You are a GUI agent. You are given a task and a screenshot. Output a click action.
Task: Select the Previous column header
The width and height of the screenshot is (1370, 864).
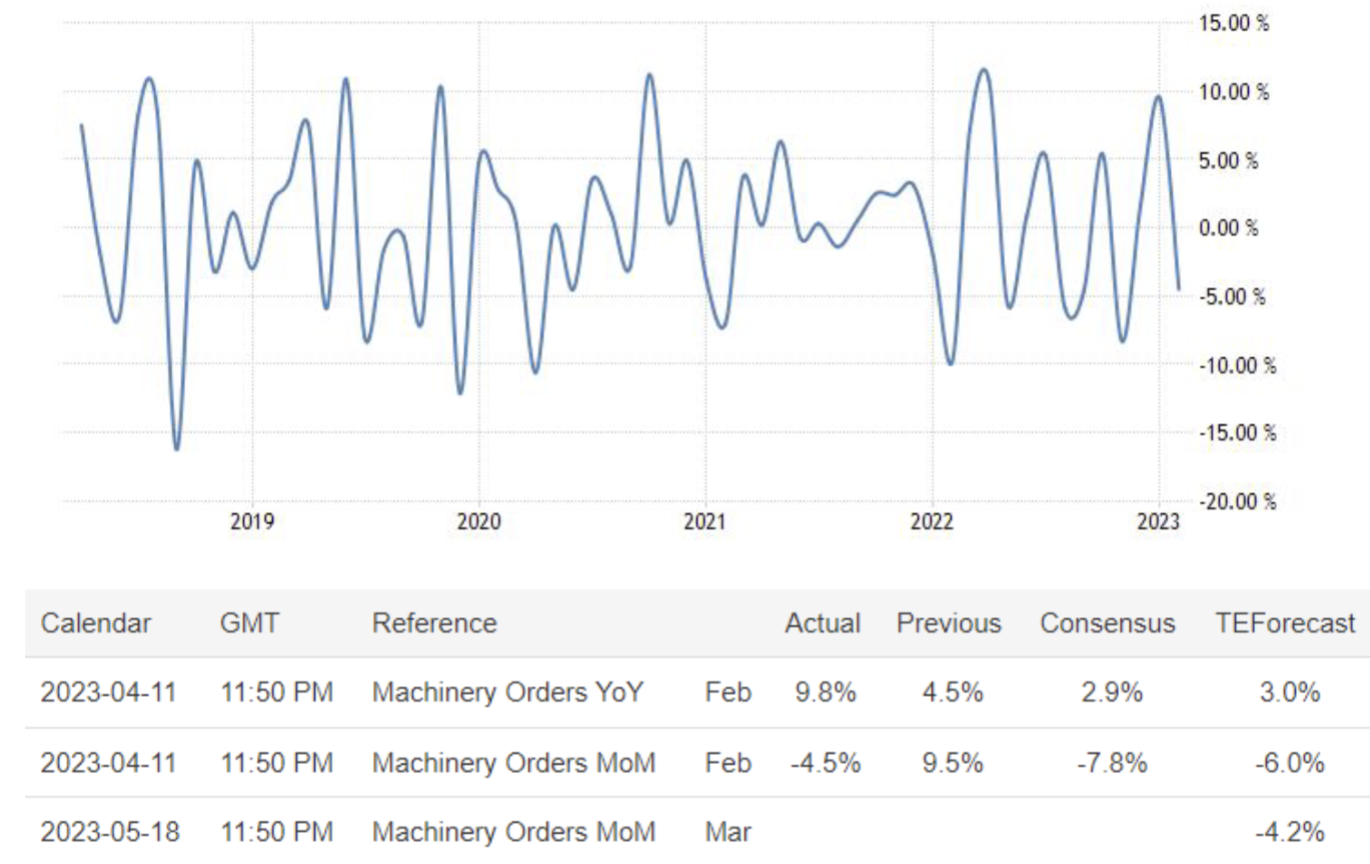point(948,623)
